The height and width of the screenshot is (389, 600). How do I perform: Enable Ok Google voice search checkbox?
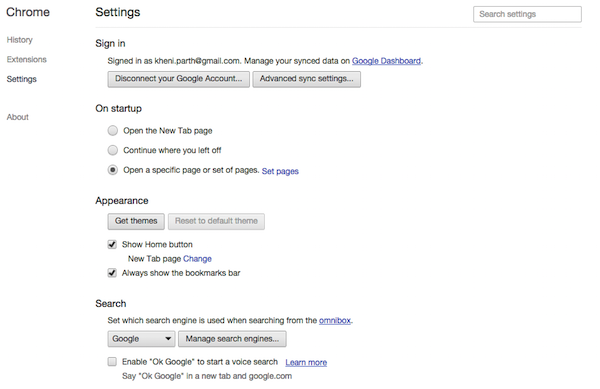coord(112,362)
